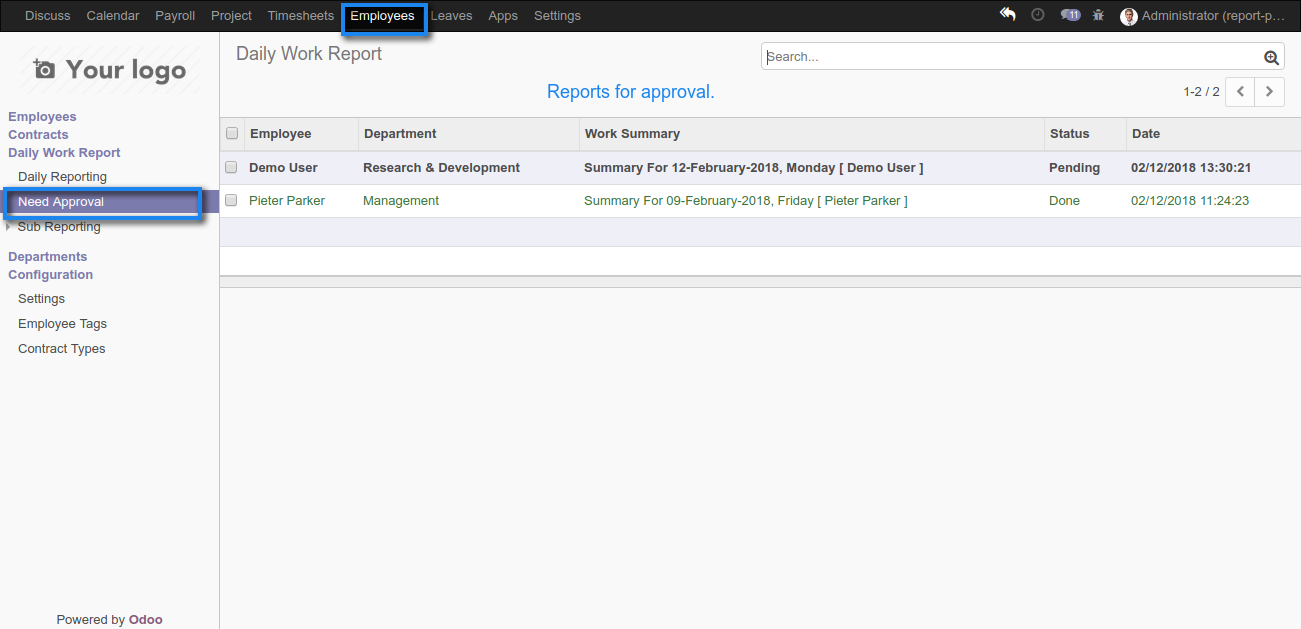
Task: Click the Done status cell
Action: pyautogui.click(x=1064, y=201)
